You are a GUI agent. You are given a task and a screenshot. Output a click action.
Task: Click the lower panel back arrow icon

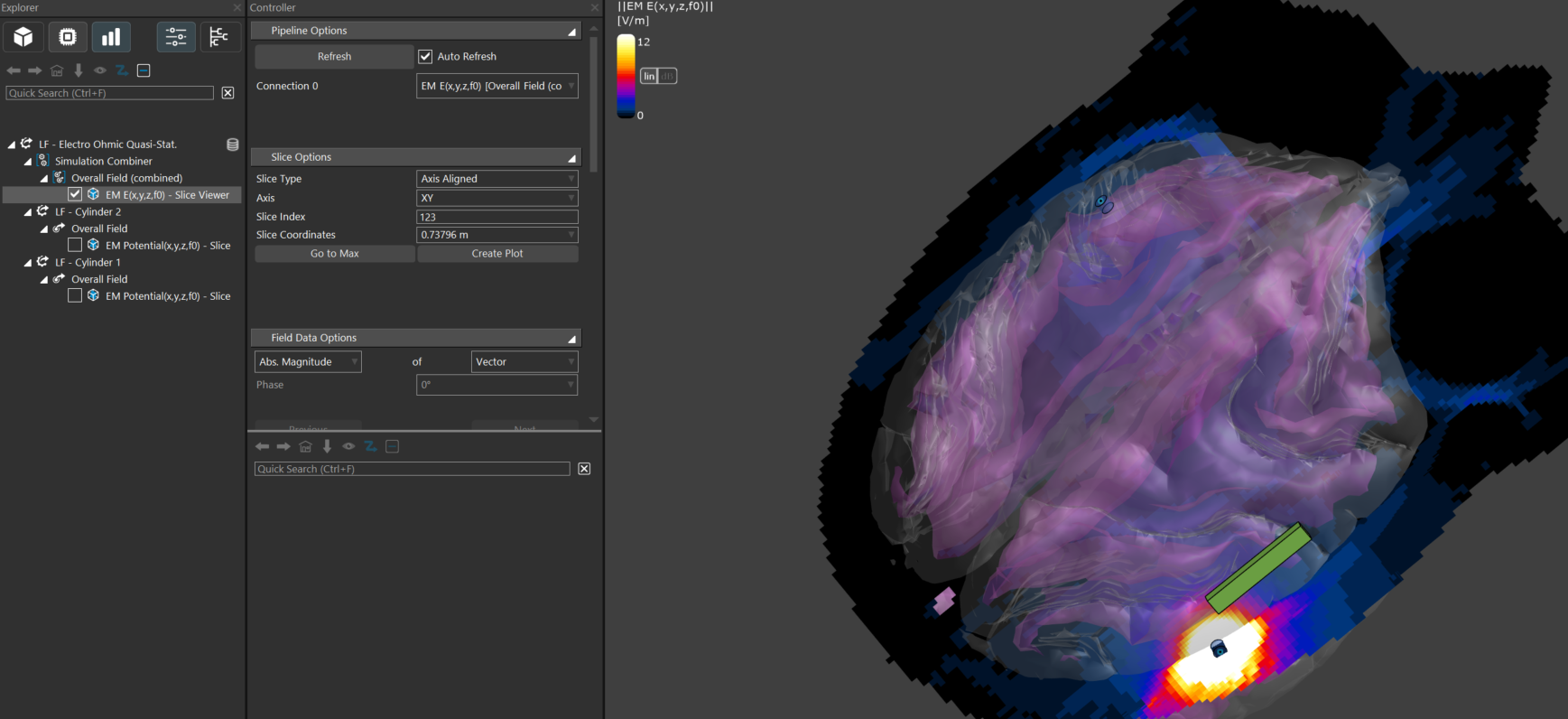coord(263,446)
